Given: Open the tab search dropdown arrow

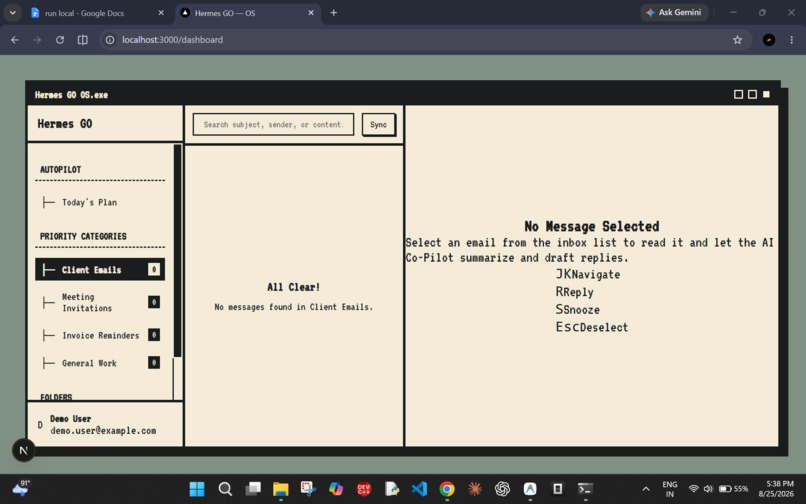Looking at the screenshot, I should tap(12, 13).
